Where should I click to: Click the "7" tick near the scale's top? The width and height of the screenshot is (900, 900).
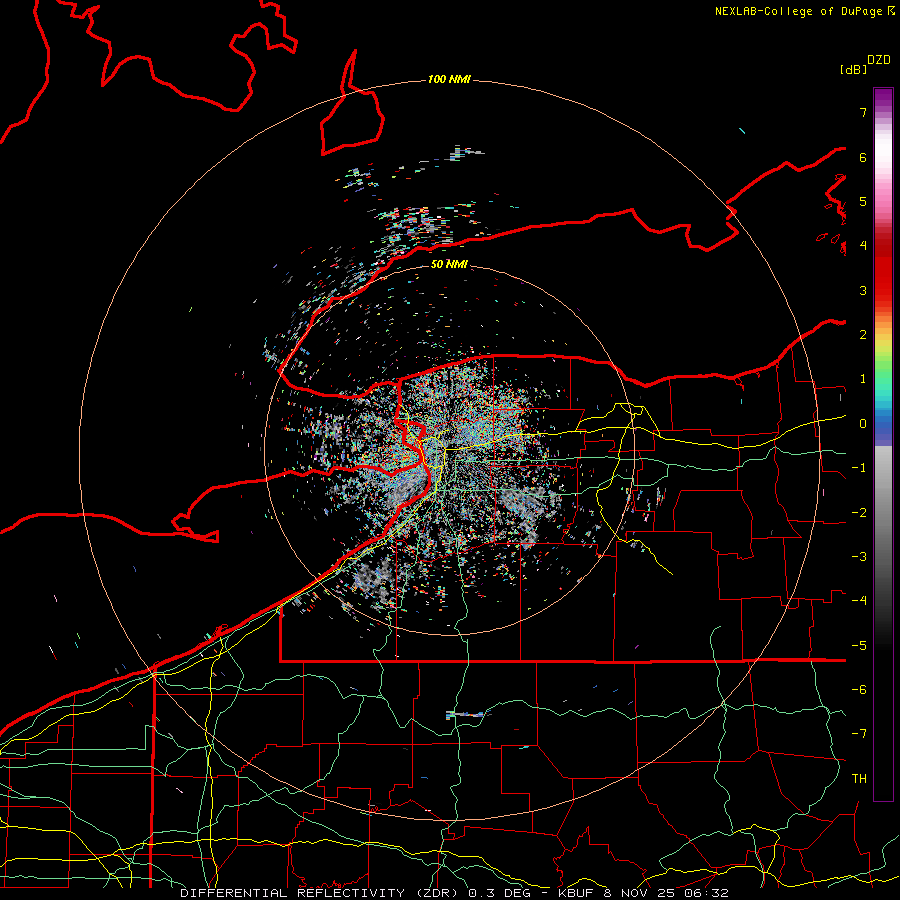tap(863, 112)
